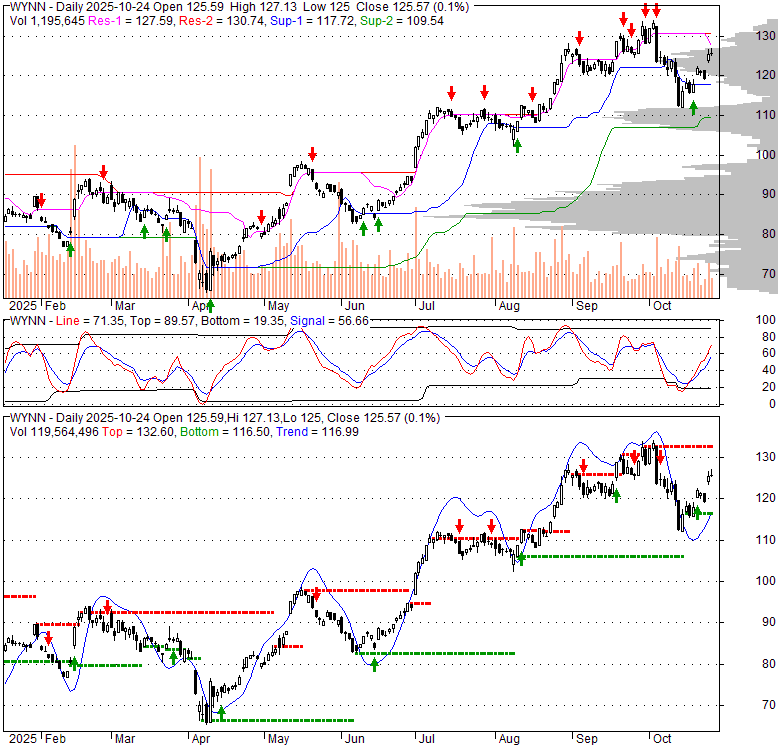Click the 'Bottom = 116.50' label in bottom chart

(225, 432)
